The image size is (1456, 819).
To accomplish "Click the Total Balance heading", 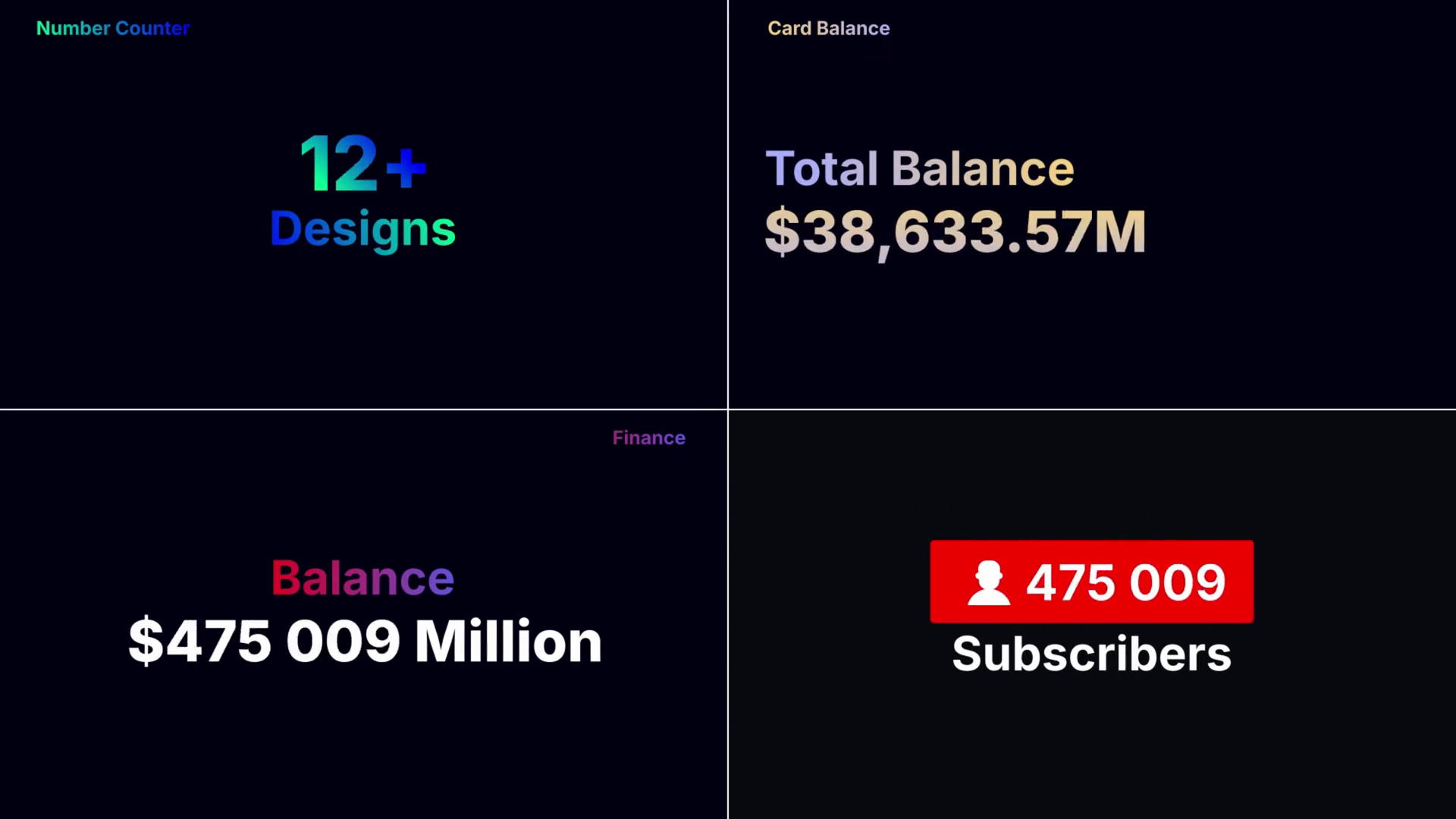I will coord(919,168).
